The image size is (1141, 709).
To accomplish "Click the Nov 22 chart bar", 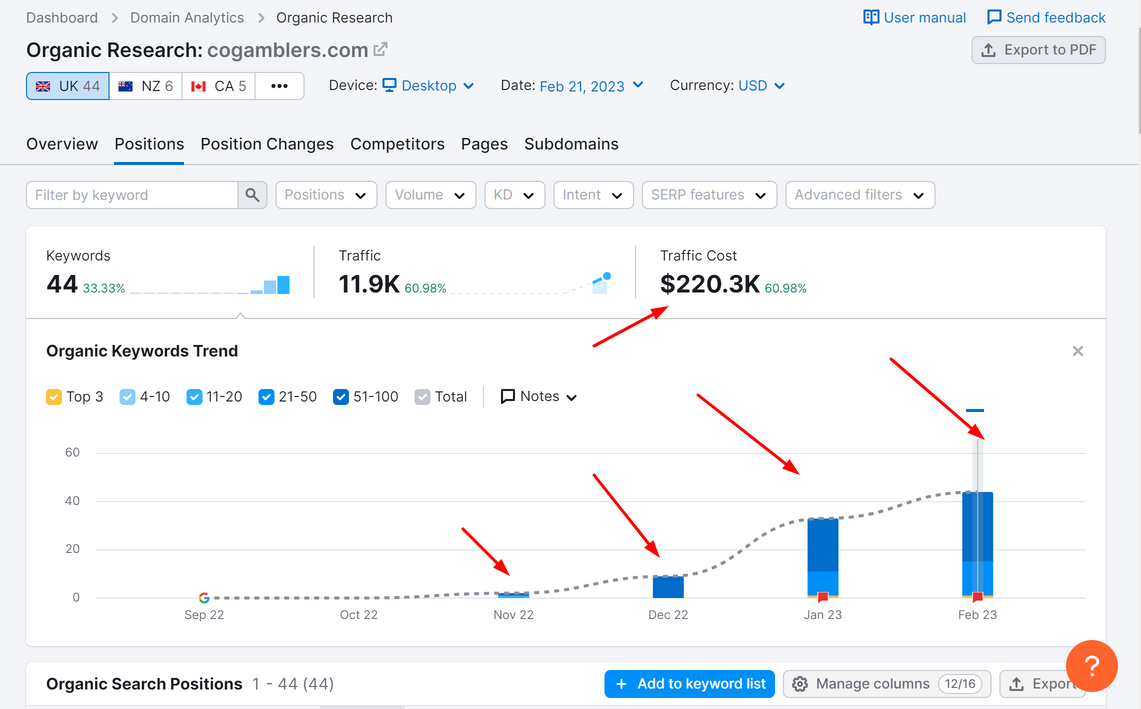I will 514,595.
